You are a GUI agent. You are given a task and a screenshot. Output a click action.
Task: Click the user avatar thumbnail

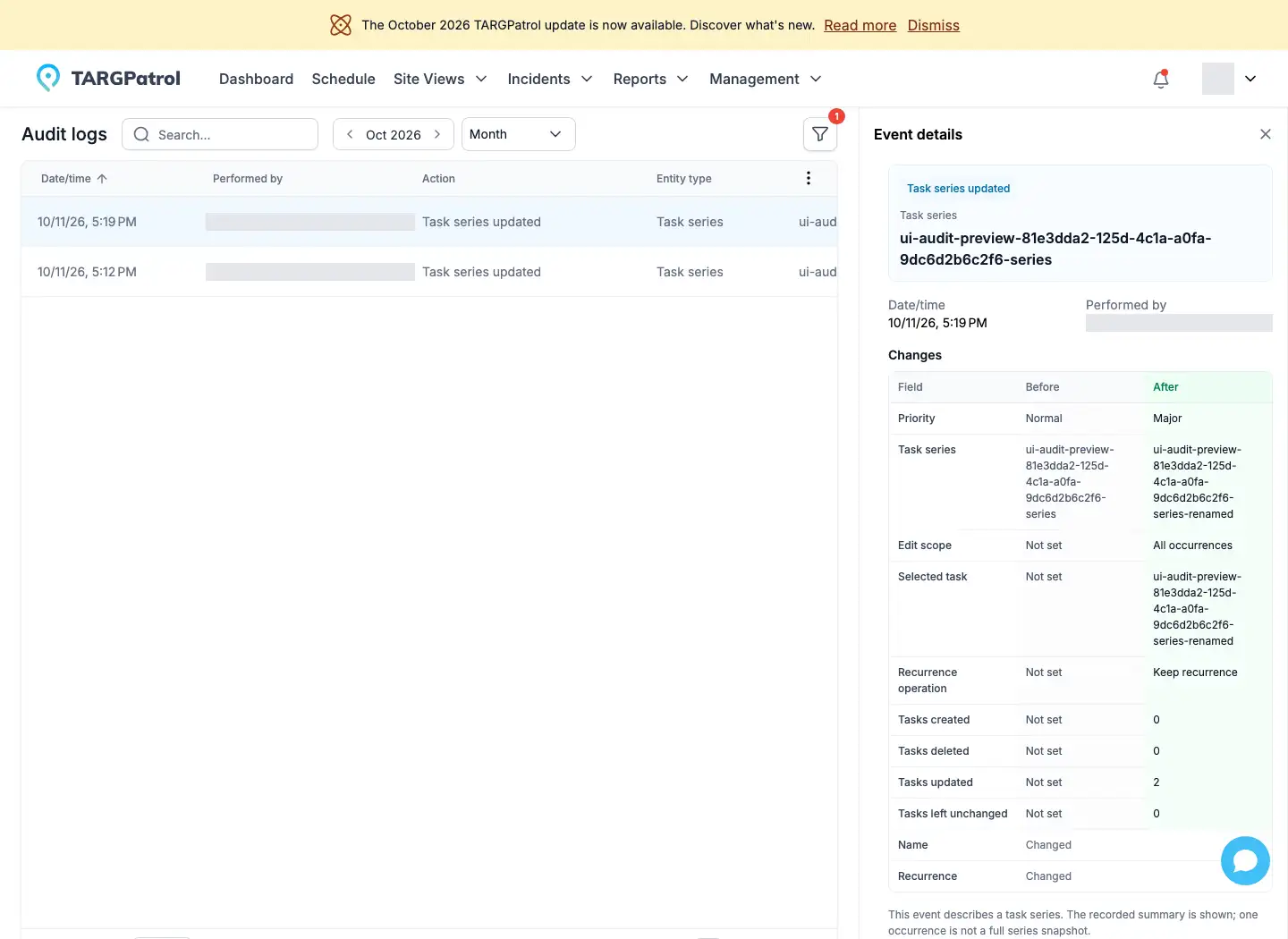[x=1218, y=79]
